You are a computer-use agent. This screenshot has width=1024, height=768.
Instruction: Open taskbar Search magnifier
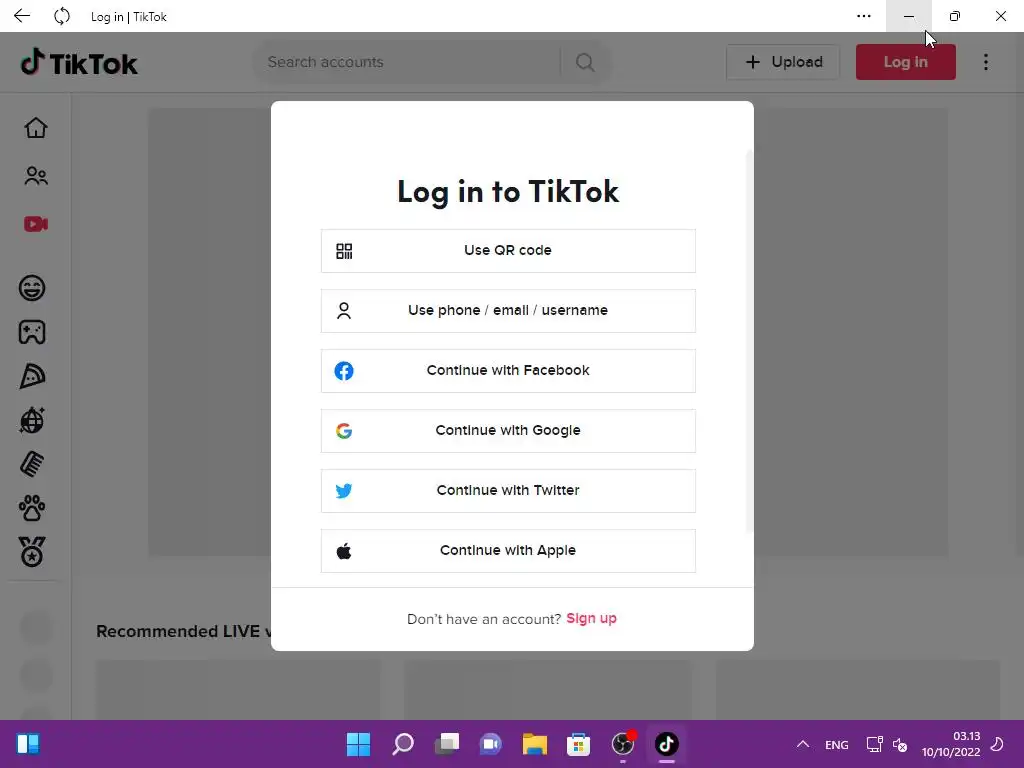click(x=402, y=744)
